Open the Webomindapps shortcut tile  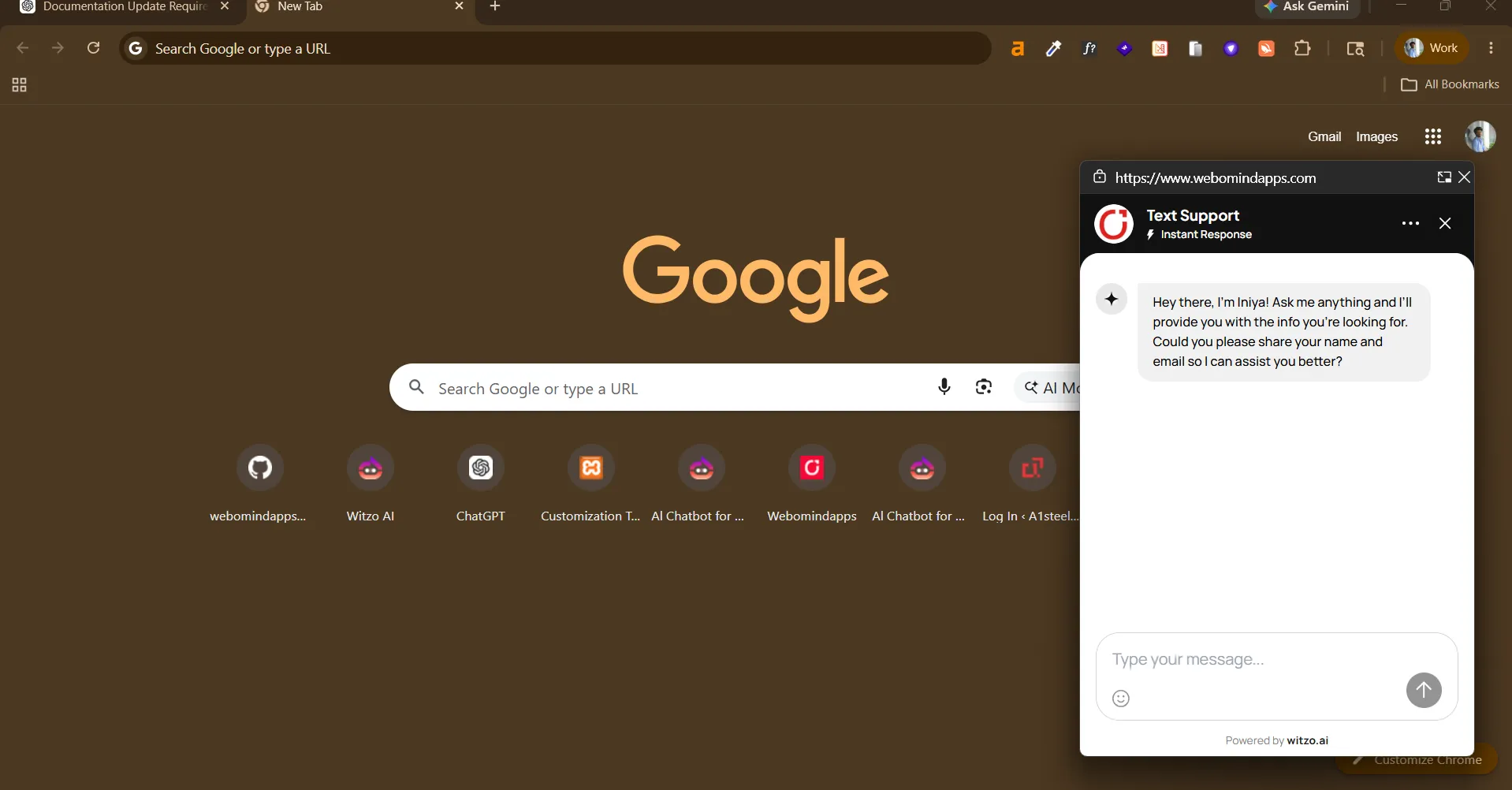click(x=812, y=483)
